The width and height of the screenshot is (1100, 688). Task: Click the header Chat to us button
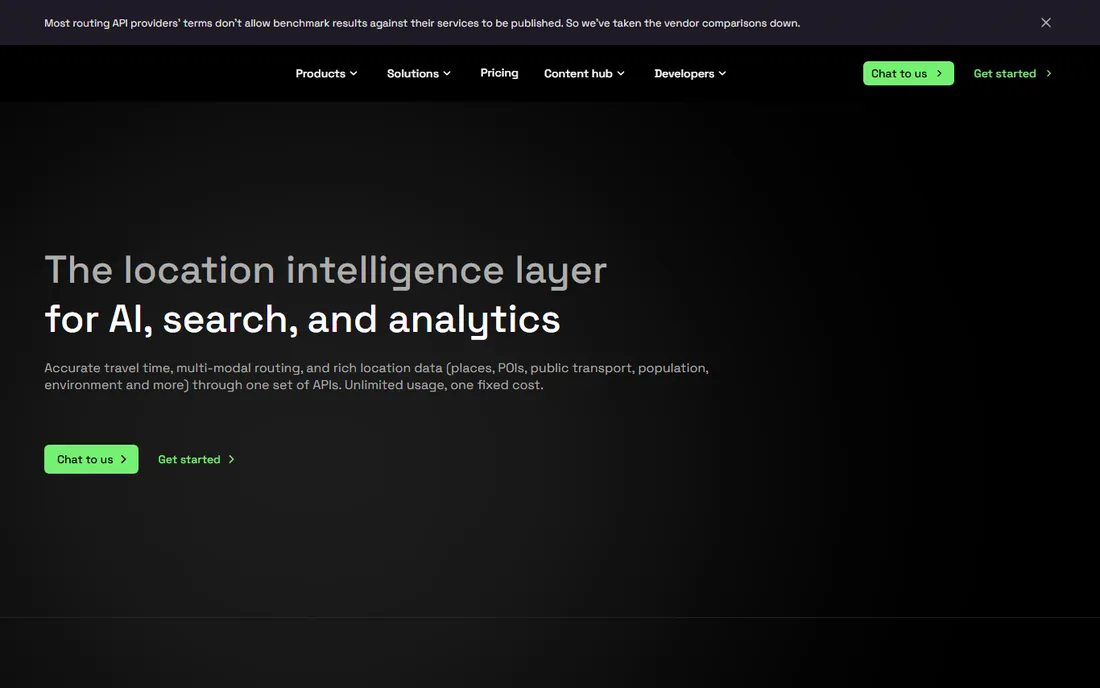[x=908, y=74]
